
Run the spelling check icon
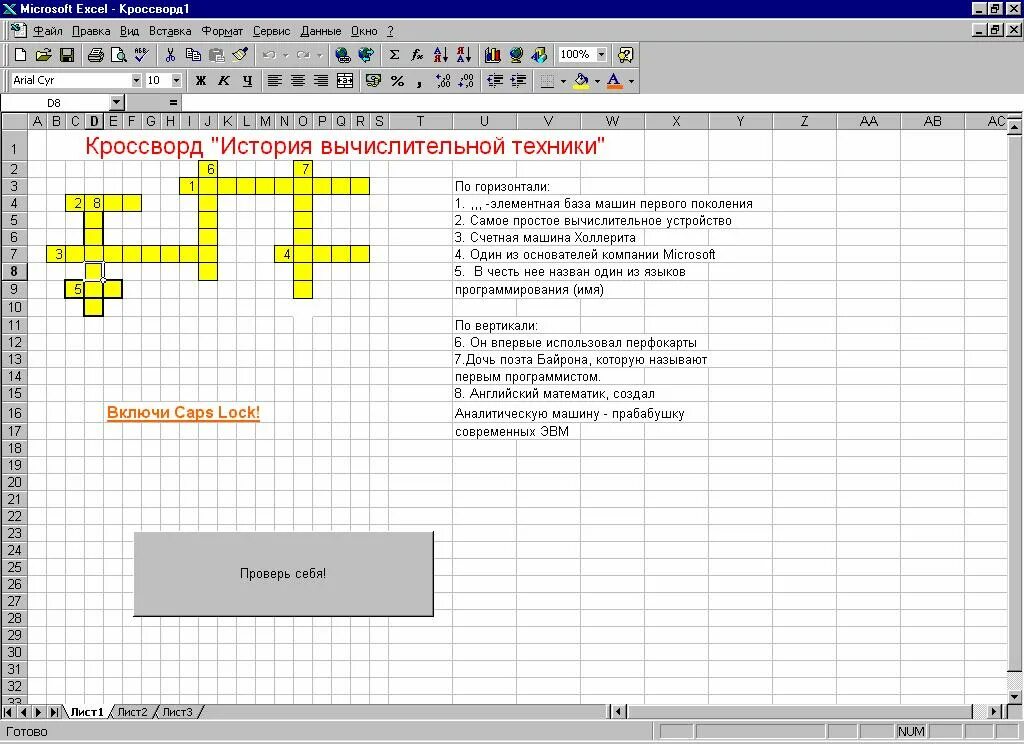coord(141,55)
